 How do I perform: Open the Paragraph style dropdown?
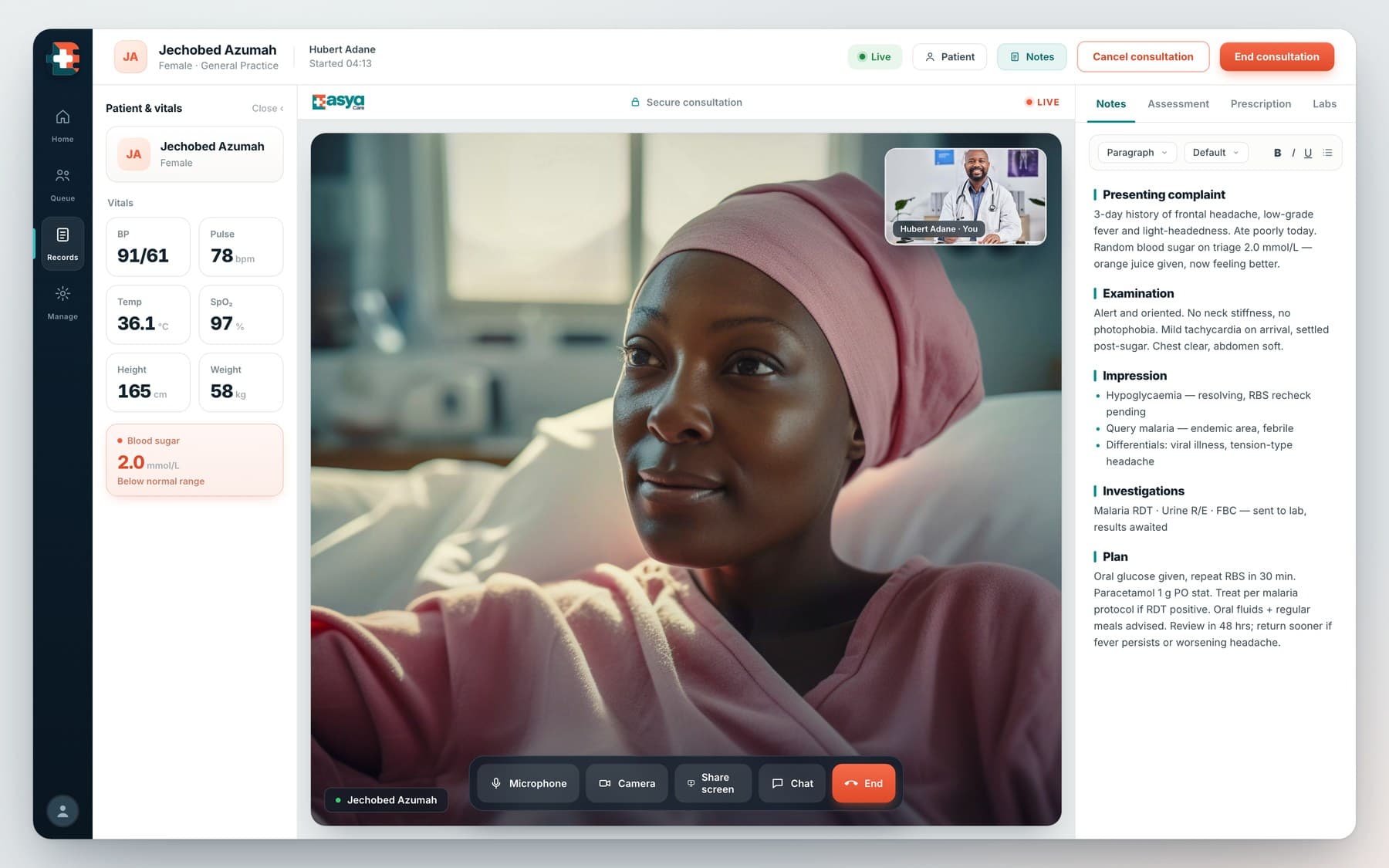point(1137,153)
